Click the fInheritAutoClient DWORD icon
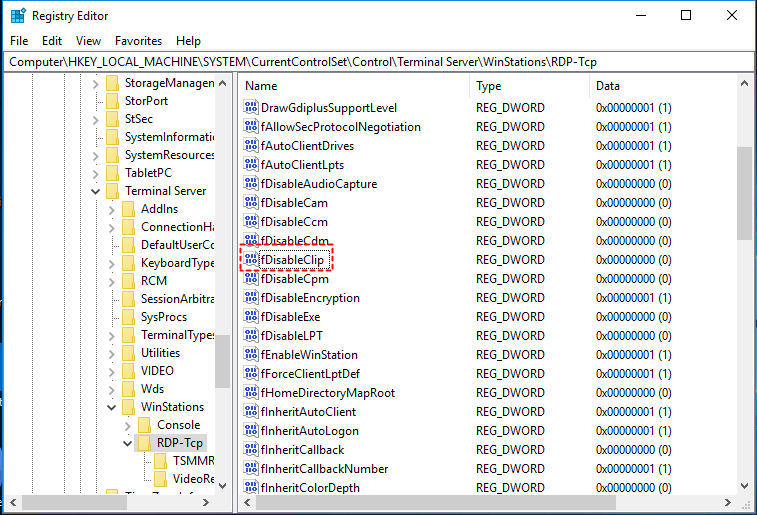The image size is (757, 515). click(x=251, y=412)
